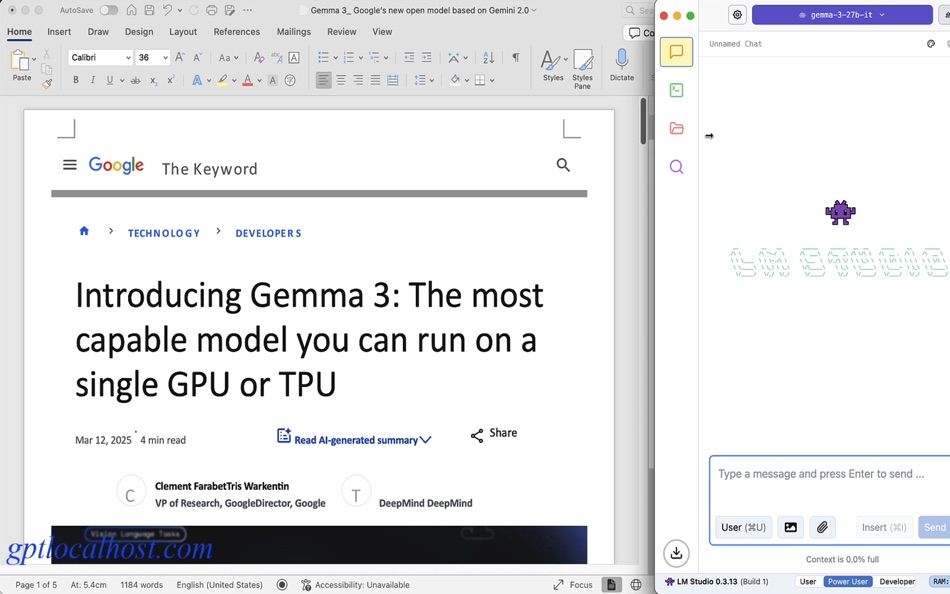
Task: Switch to the Draw tab
Action: click(98, 32)
